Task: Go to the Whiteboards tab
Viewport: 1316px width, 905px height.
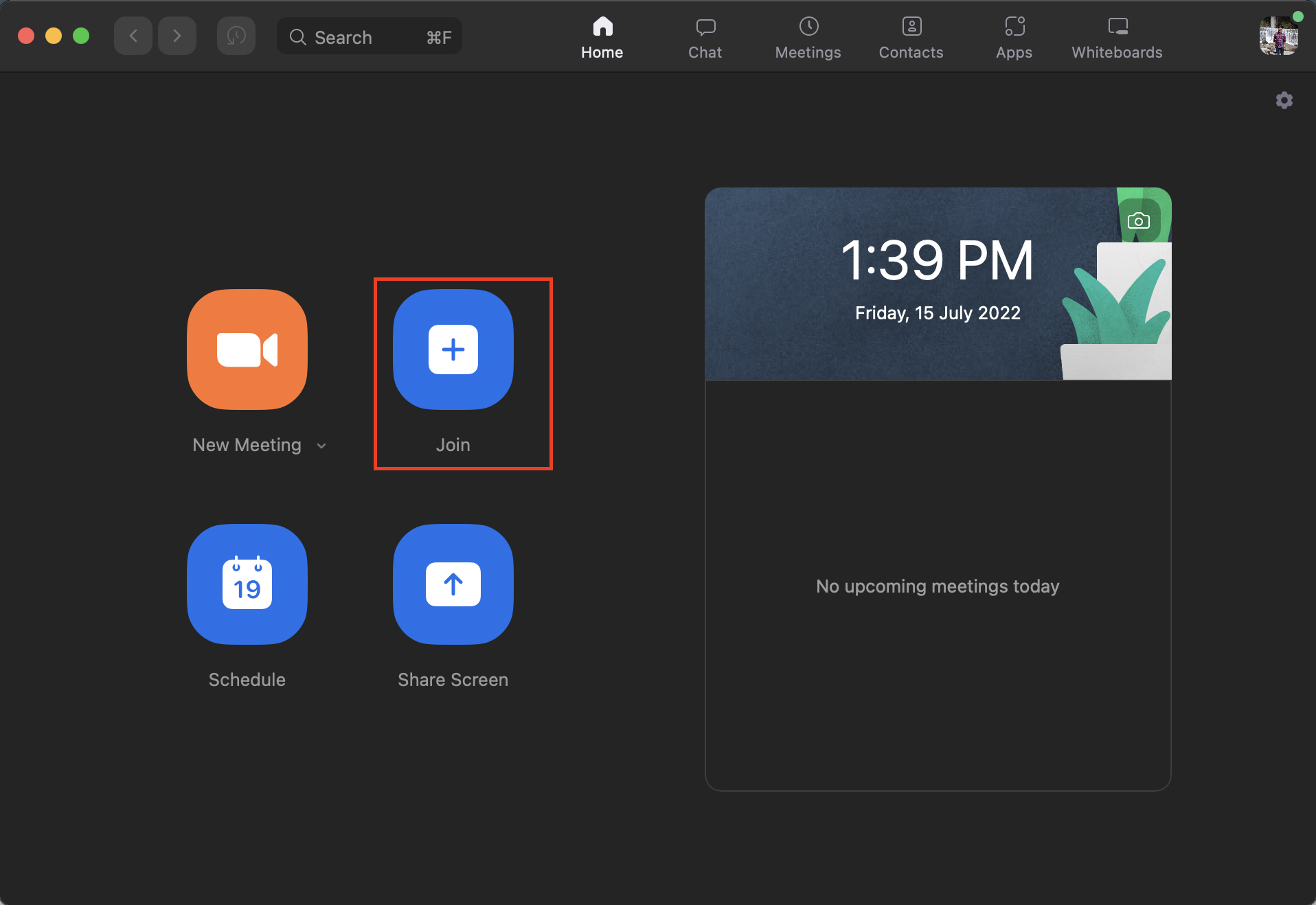Action: point(1117,38)
